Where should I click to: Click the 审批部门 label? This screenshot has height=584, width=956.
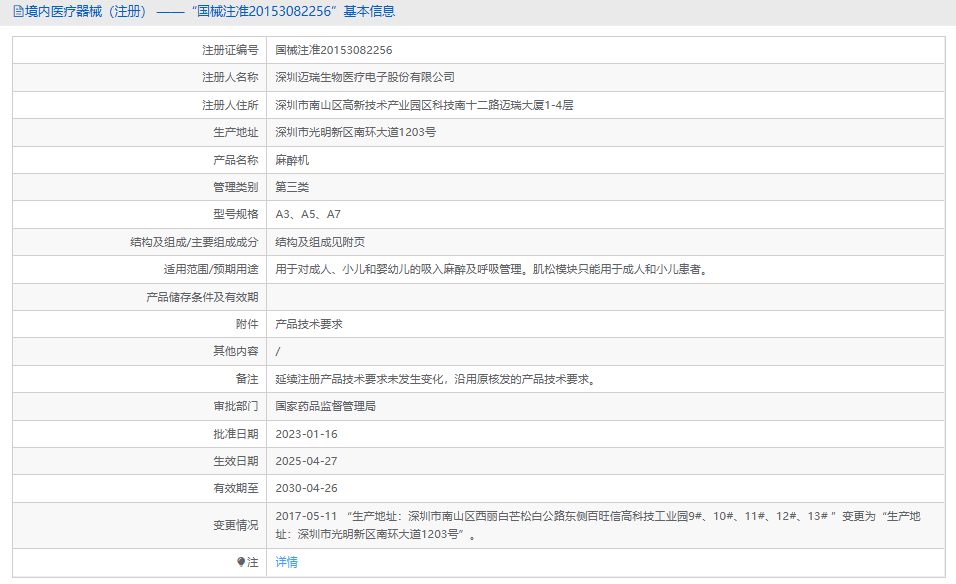point(236,406)
